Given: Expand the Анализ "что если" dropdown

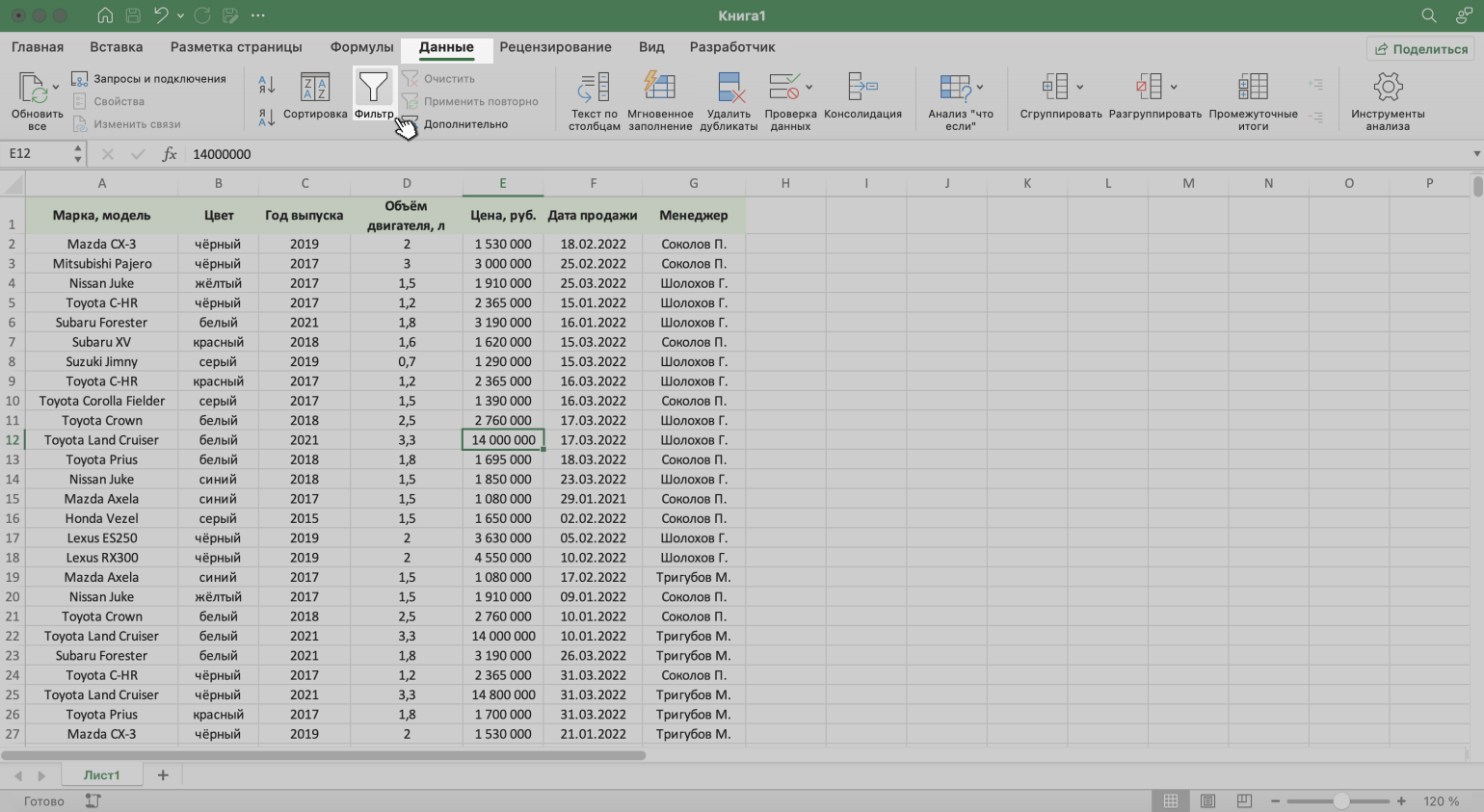Looking at the screenshot, I should 980,88.
